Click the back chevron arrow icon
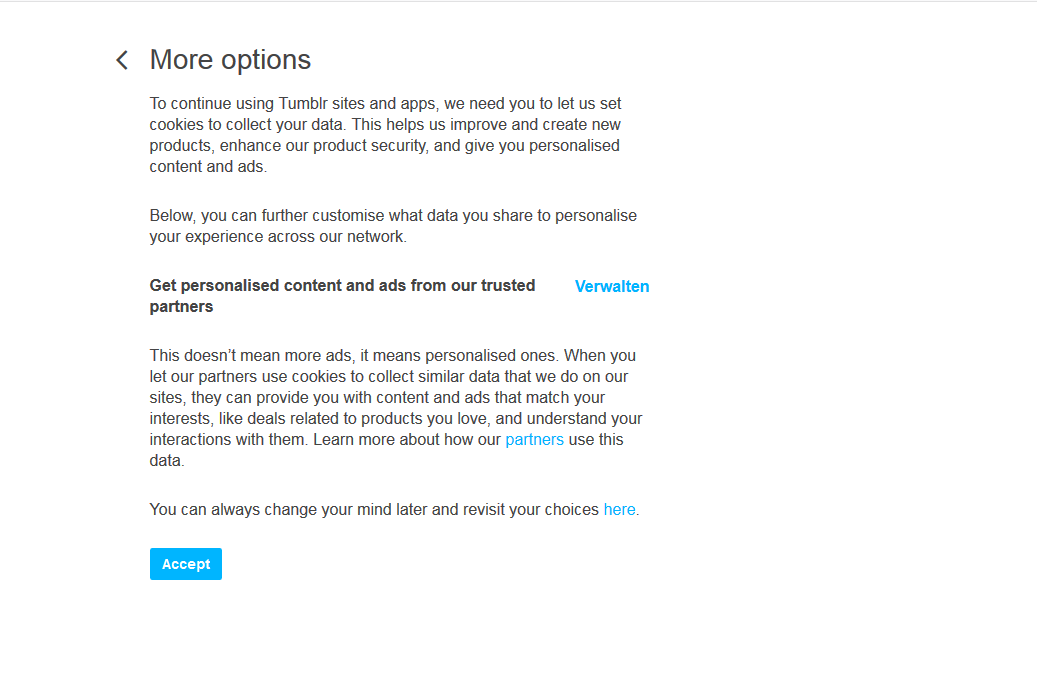 122,60
